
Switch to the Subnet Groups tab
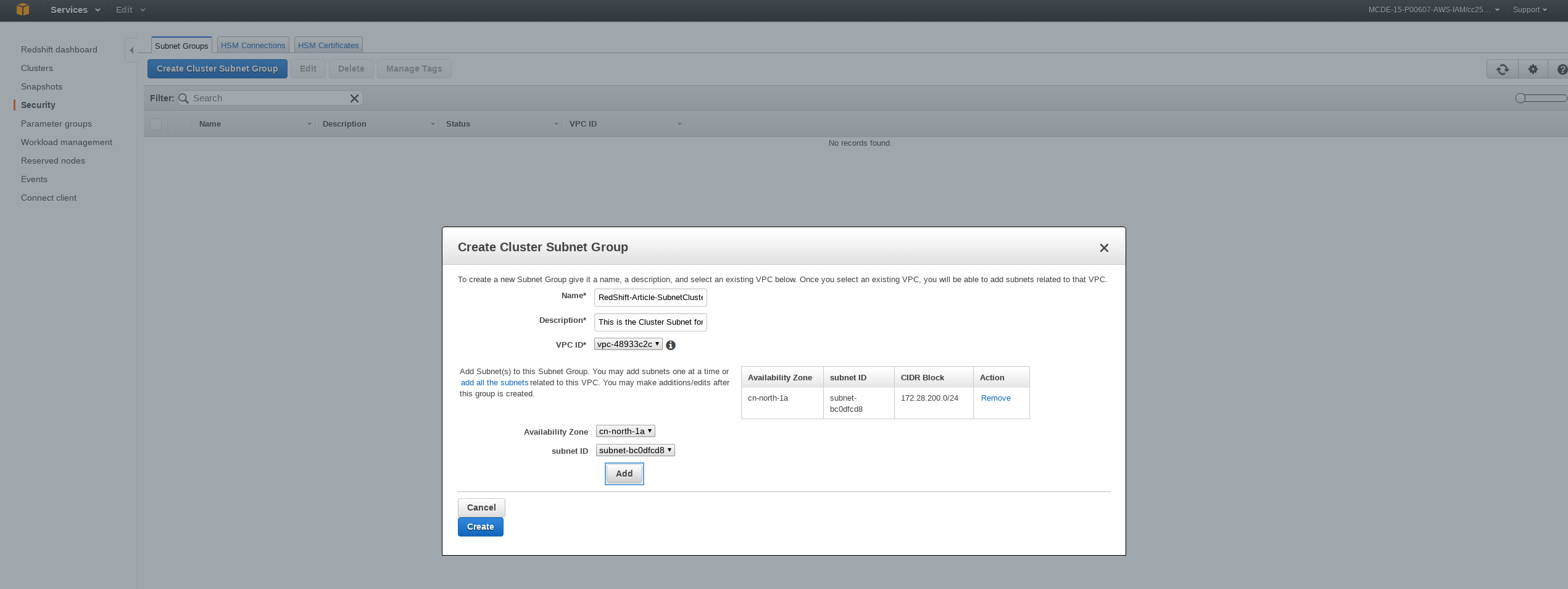coord(181,46)
